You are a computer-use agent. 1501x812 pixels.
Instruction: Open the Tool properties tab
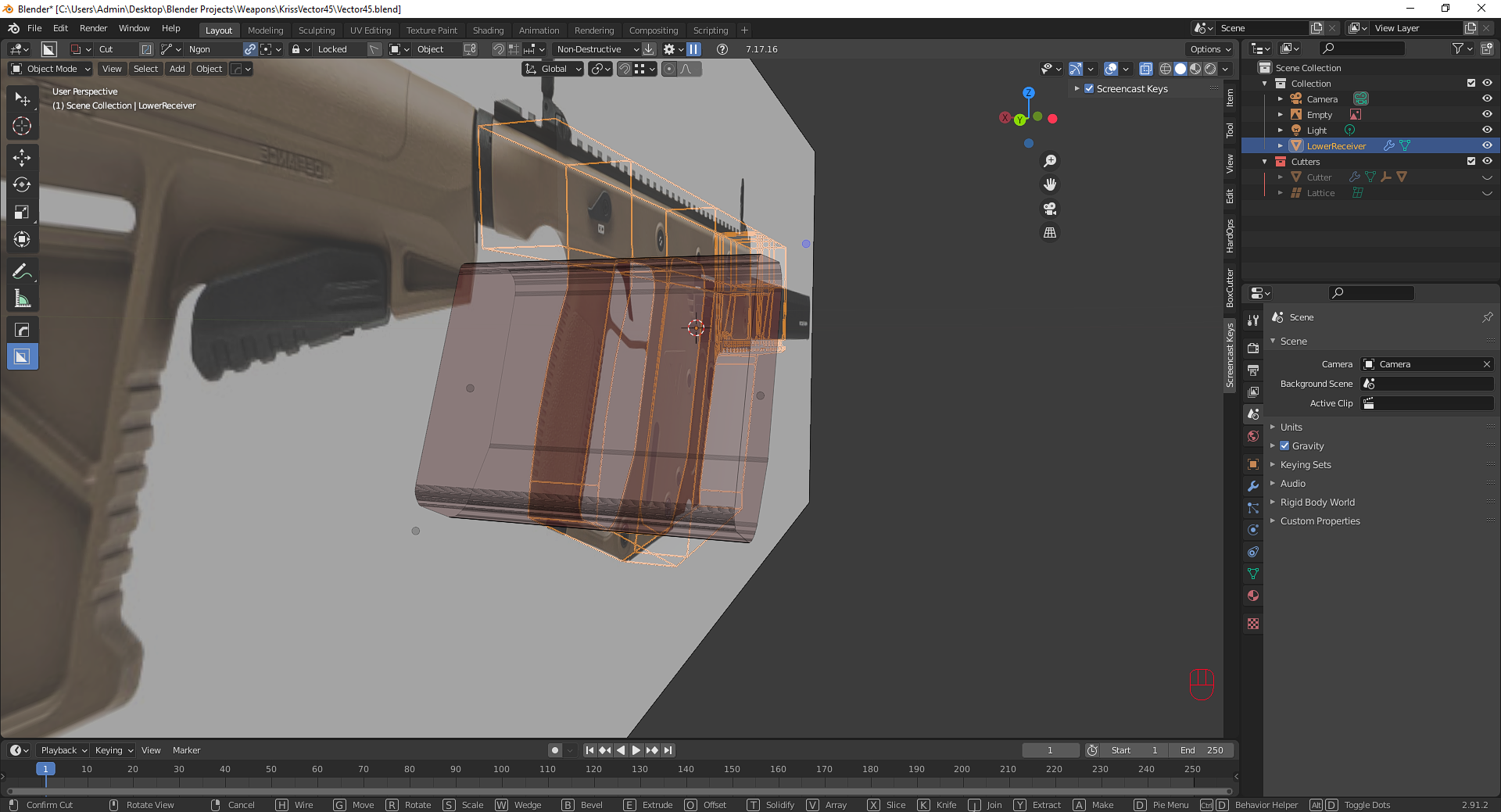(x=1253, y=320)
